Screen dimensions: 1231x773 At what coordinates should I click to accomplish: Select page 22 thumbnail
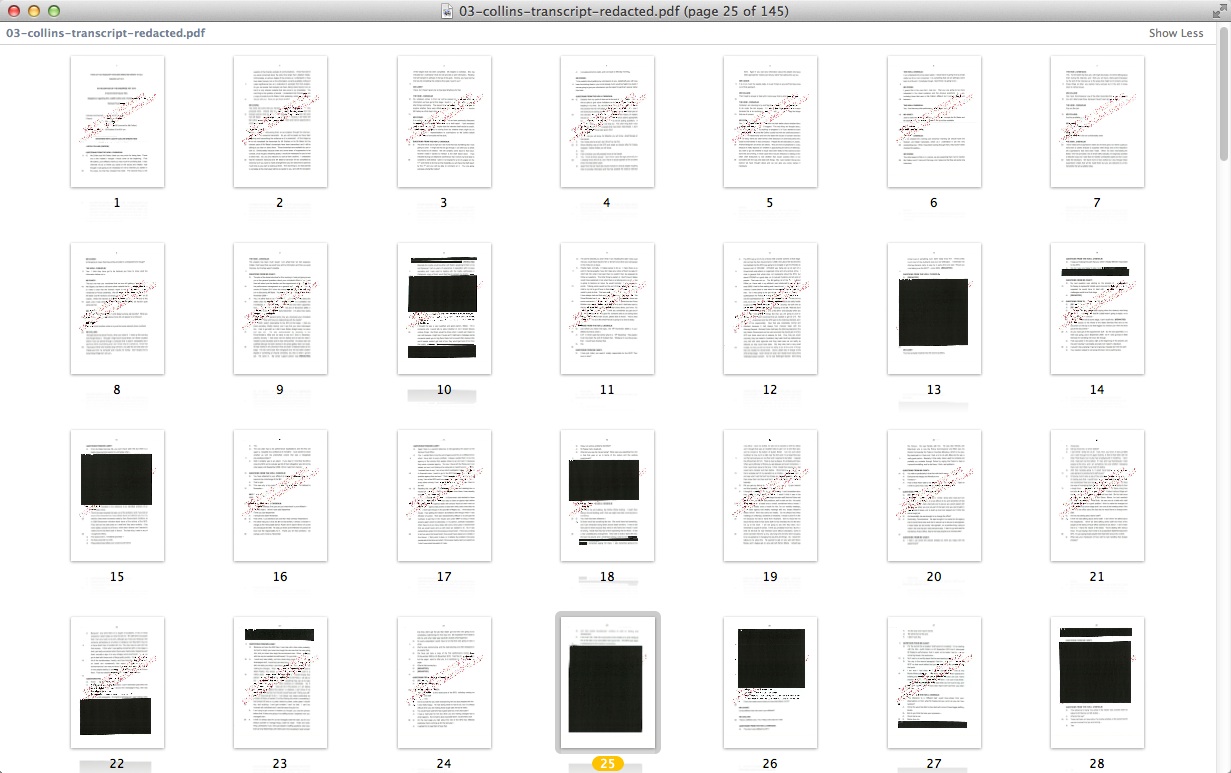coord(117,682)
